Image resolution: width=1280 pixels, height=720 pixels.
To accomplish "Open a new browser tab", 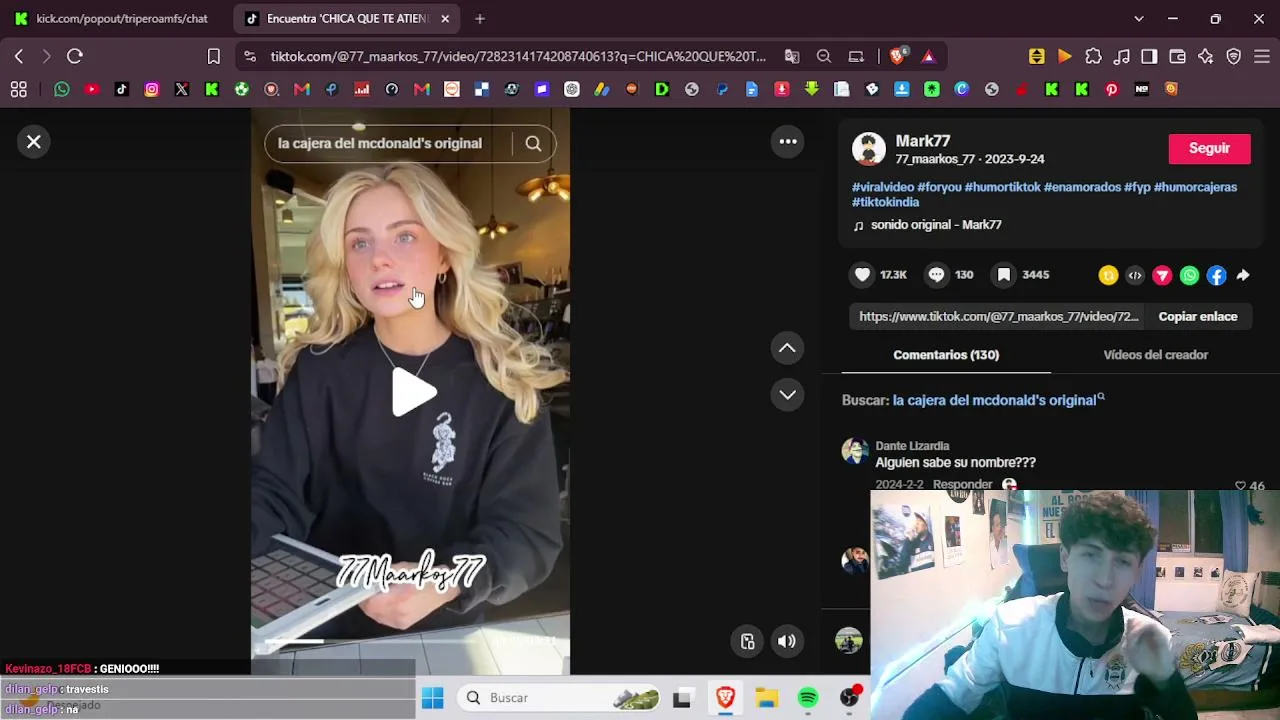I will click(x=480, y=19).
